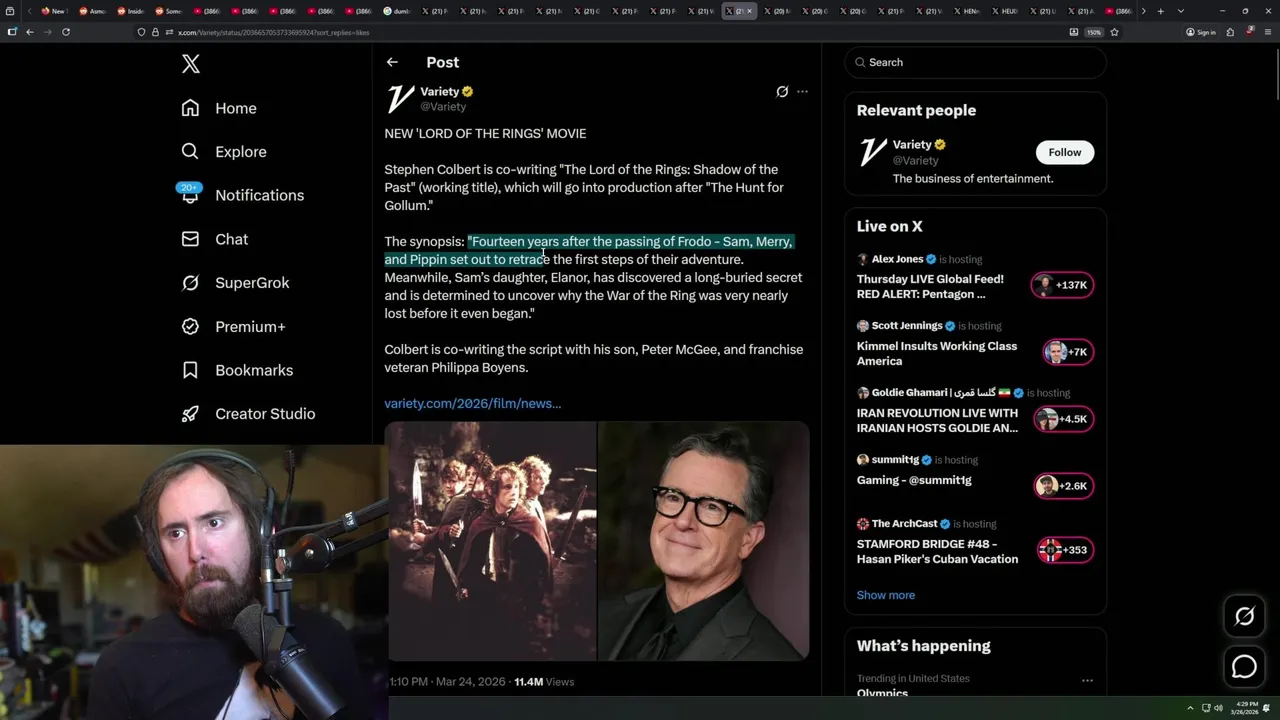Image resolution: width=1280 pixels, height=720 pixels.
Task: Open the hobbits movie still thumbnail
Action: pos(491,541)
